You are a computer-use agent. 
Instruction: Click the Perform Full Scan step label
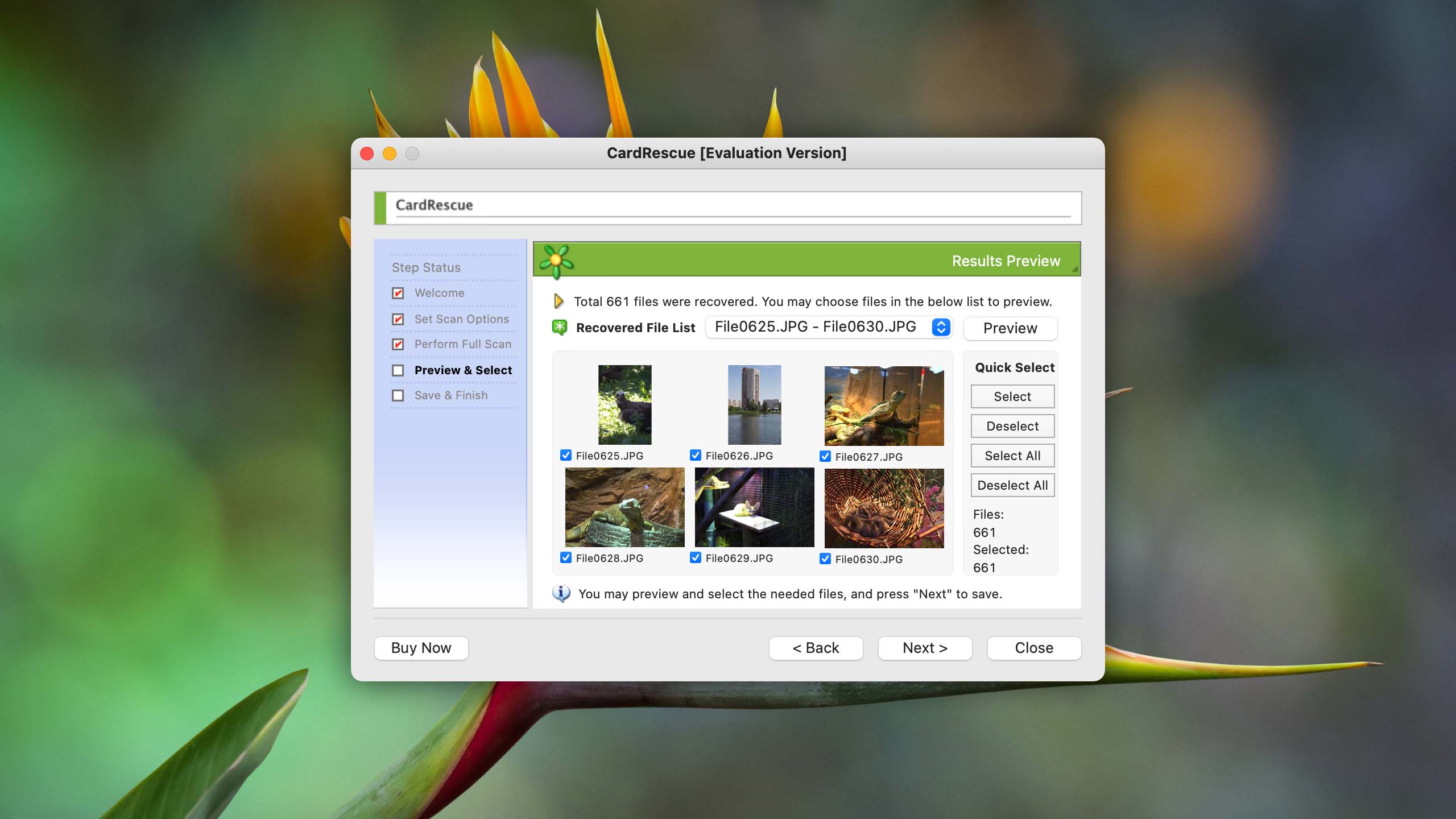coord(462,344)
